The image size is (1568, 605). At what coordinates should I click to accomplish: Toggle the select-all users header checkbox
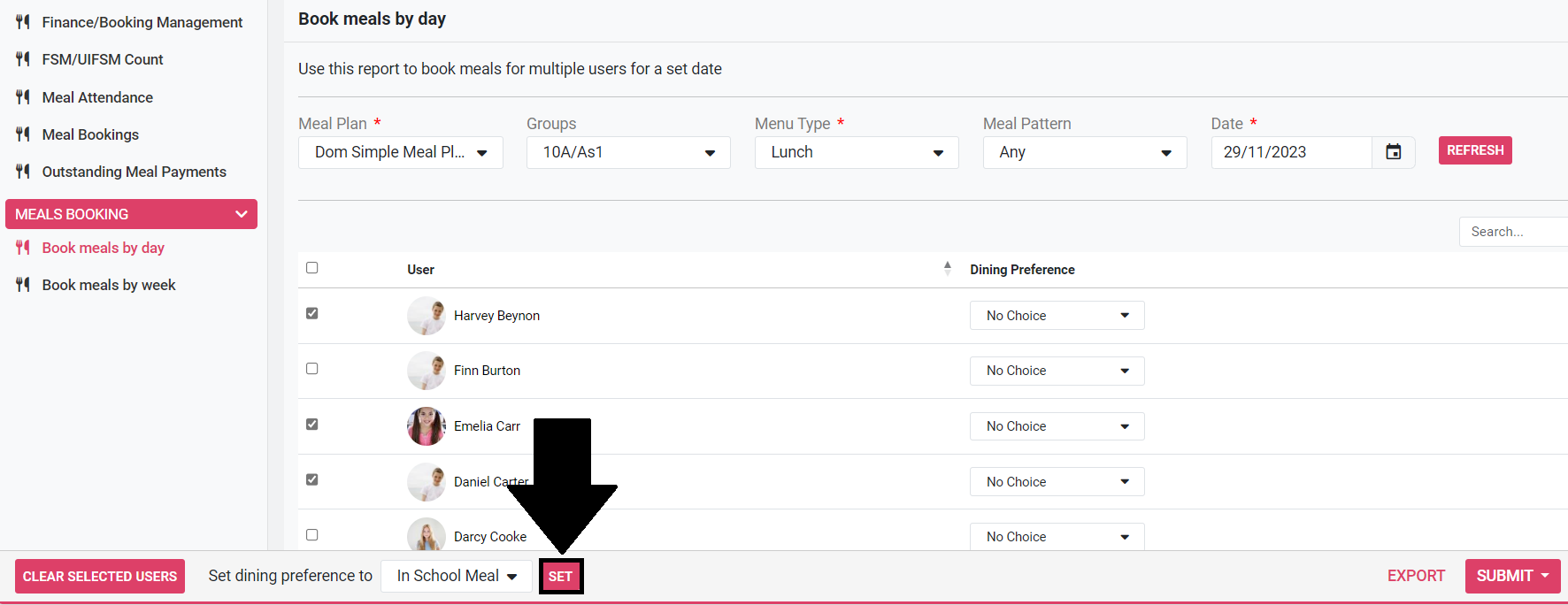312,268
